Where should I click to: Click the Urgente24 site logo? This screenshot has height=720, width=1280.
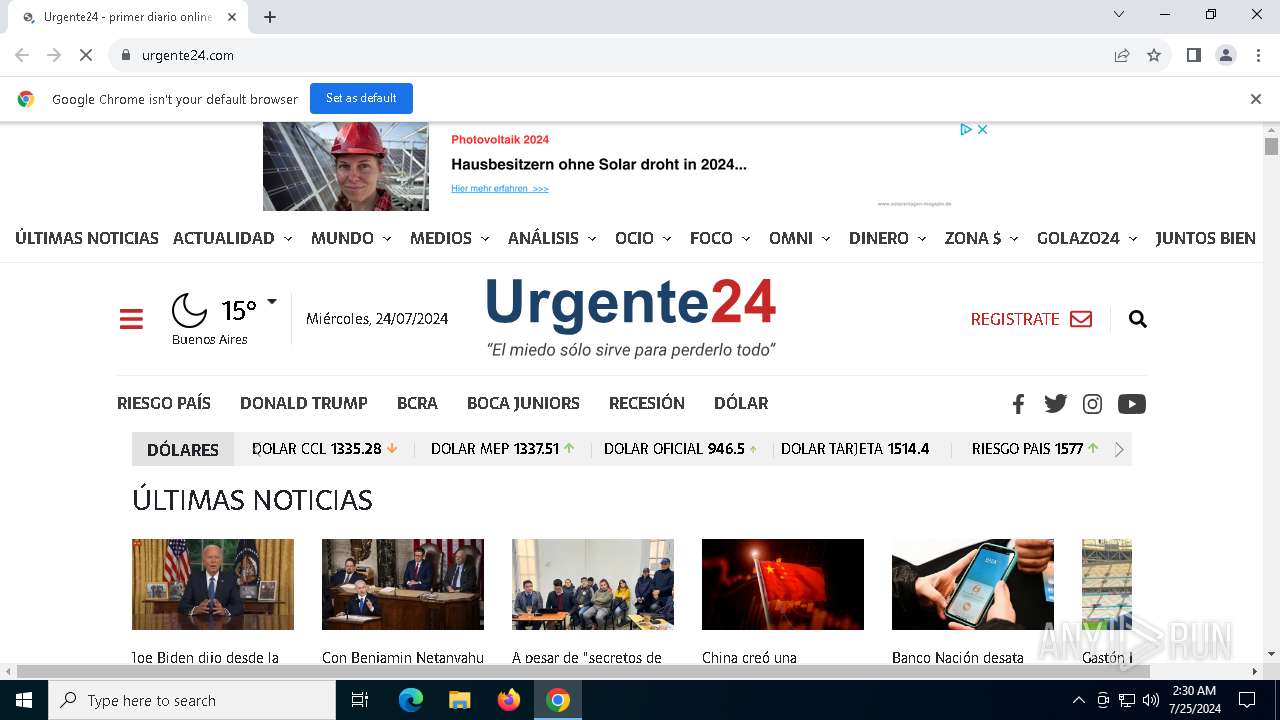pos(631,318)
